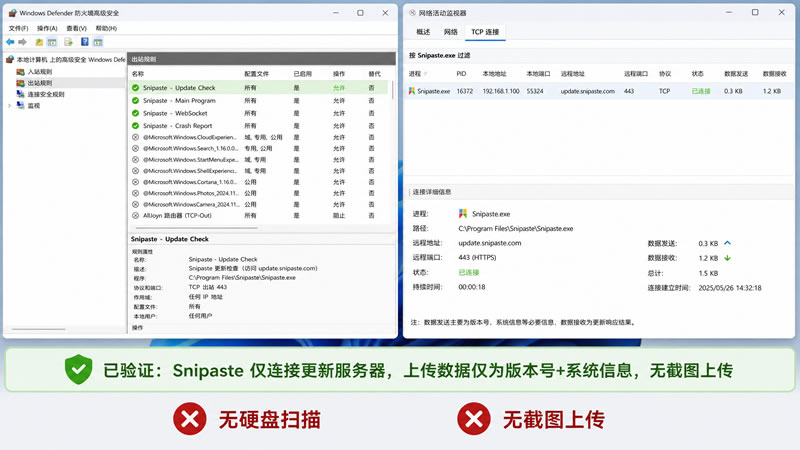This screenshot has width=800, height=450.
Task: Click the rules list vertical scrollbar
Action: pos(392,90)
